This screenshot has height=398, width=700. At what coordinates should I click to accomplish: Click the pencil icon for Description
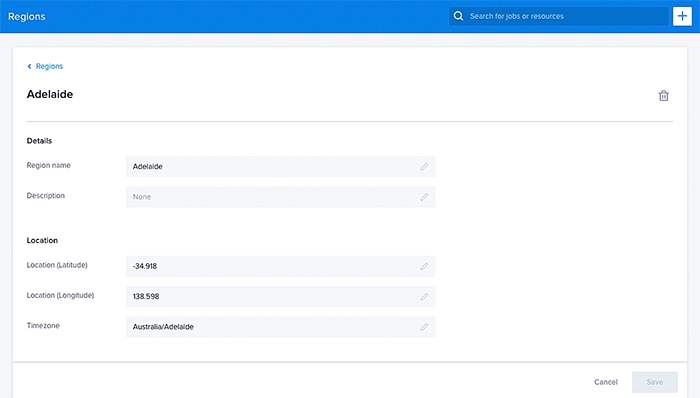pos(424,197)
